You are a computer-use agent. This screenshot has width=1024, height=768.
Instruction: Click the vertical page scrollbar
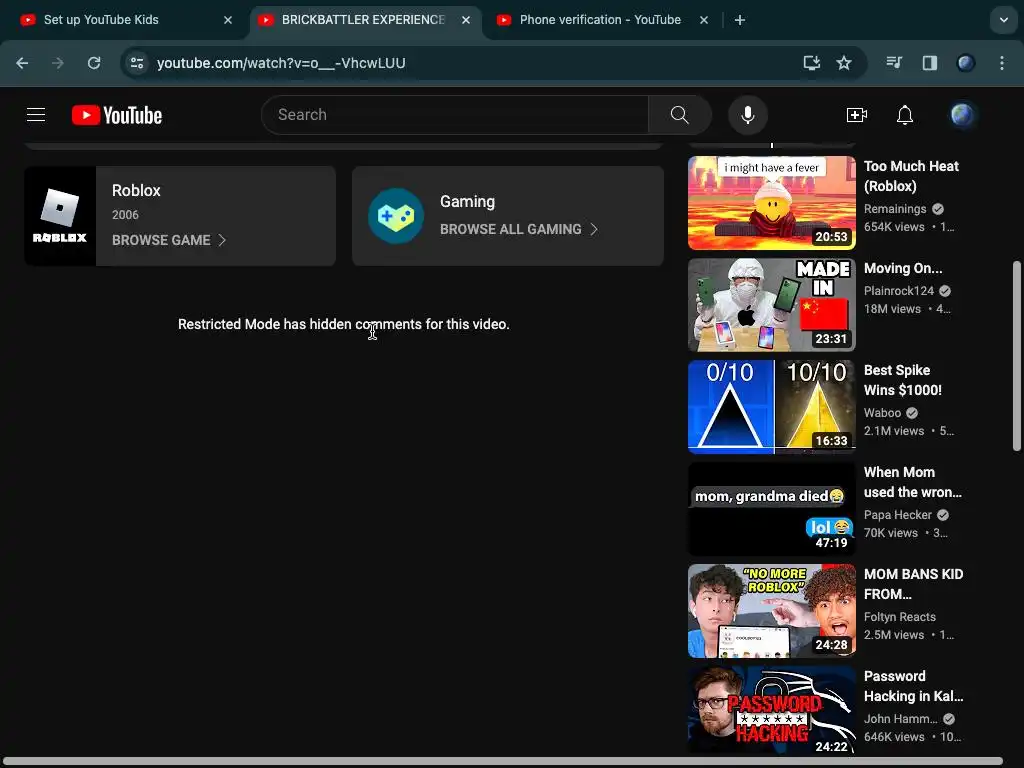[1016, 356]
